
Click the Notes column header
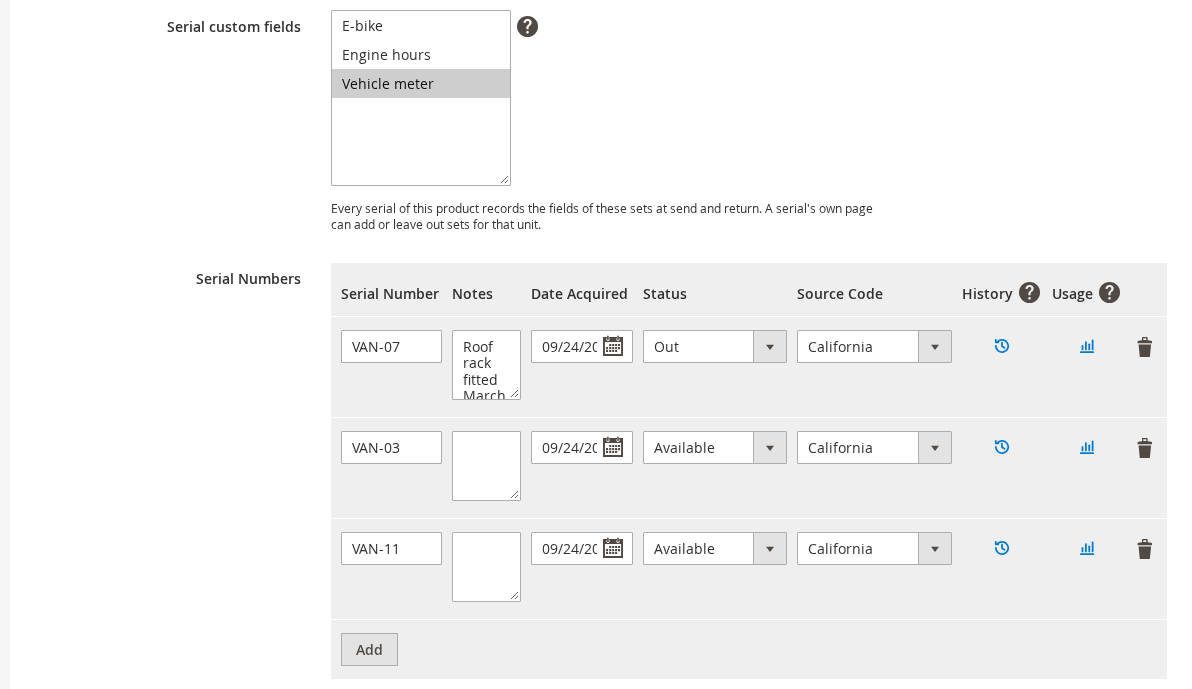473,294
